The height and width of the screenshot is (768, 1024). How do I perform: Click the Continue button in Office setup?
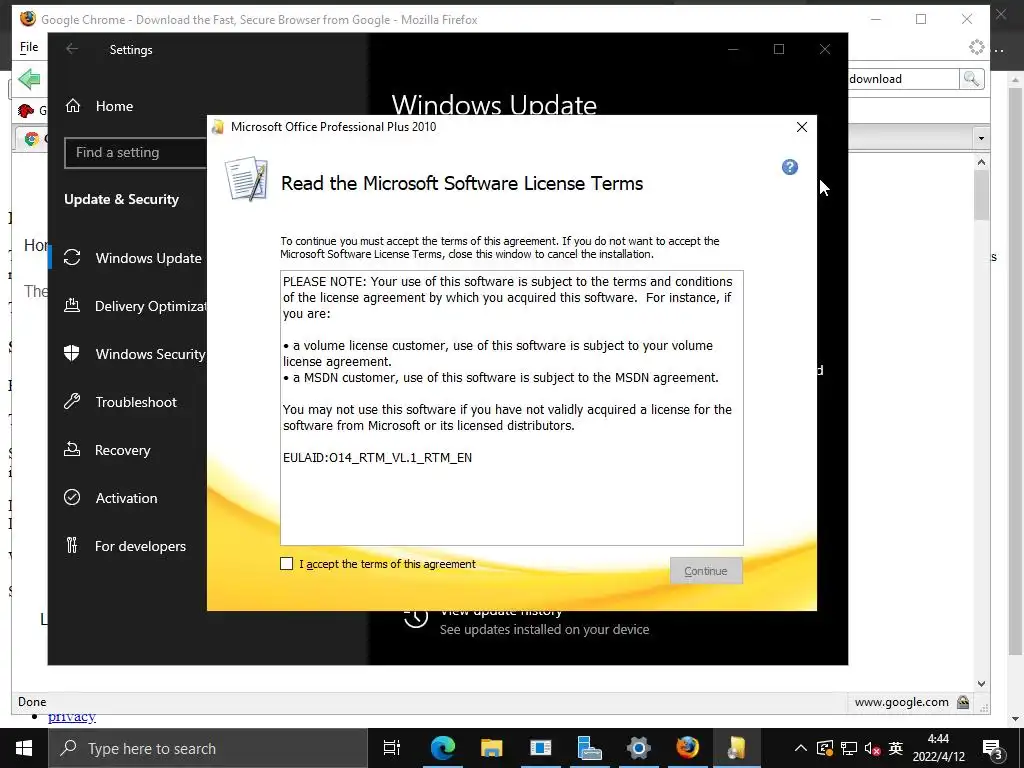706,571
